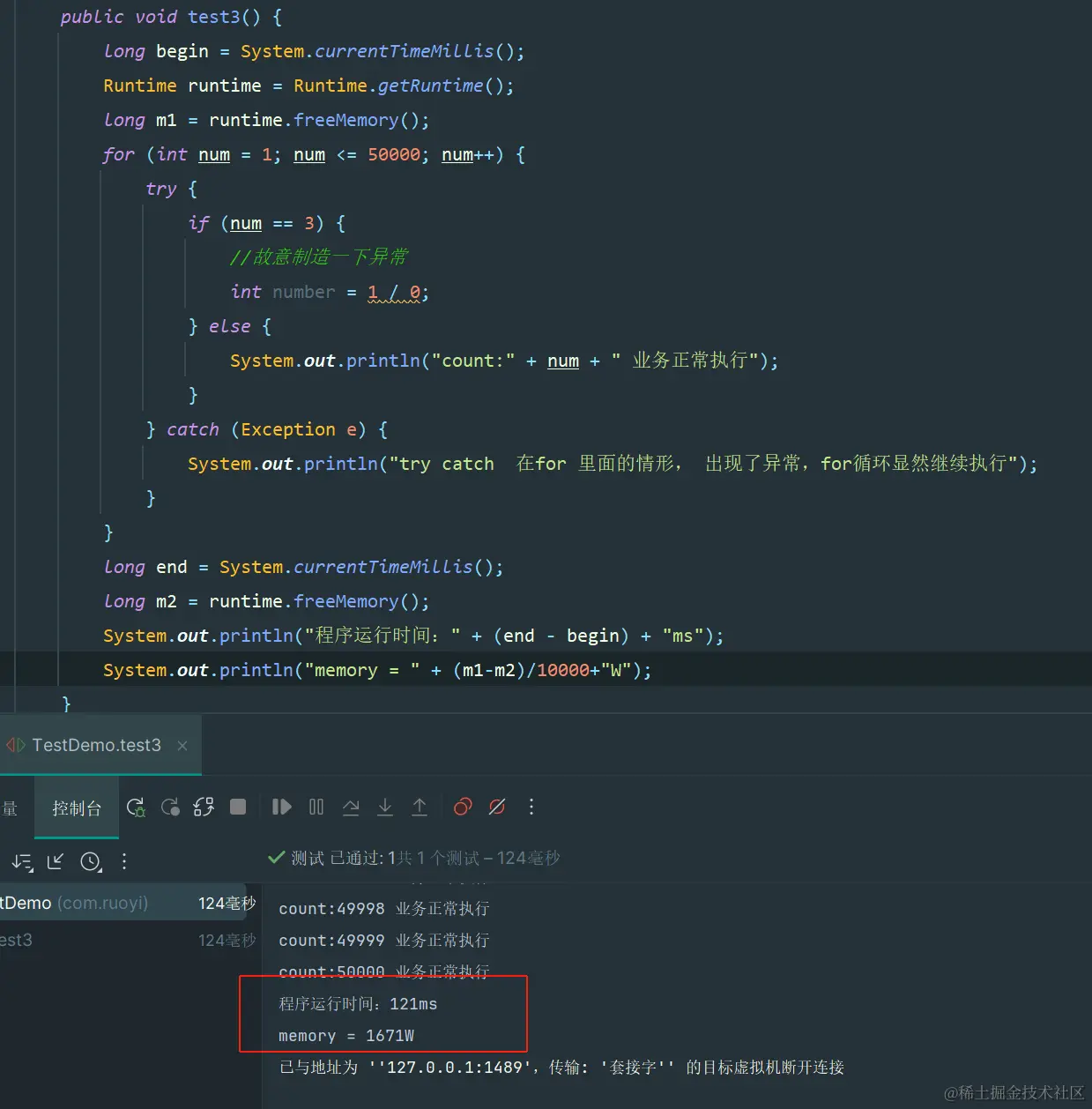The width and height of the screenshot is (1092, 1109).
Task: Click the toggle auto-test icon
Action: 204,807
